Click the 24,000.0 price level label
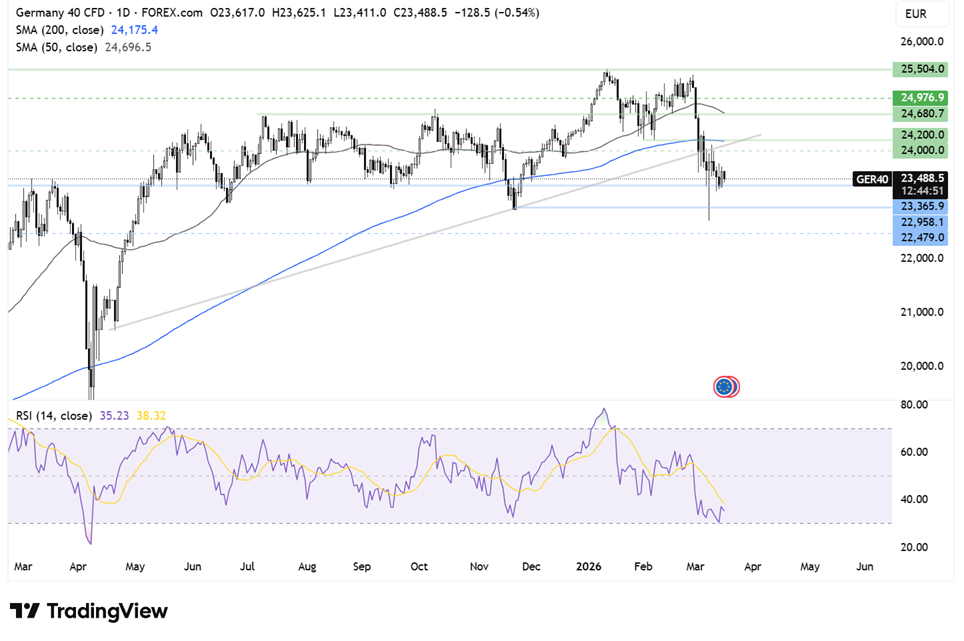Screen dimensions: 964x641 pyautogui.click(x=921, y=150)
